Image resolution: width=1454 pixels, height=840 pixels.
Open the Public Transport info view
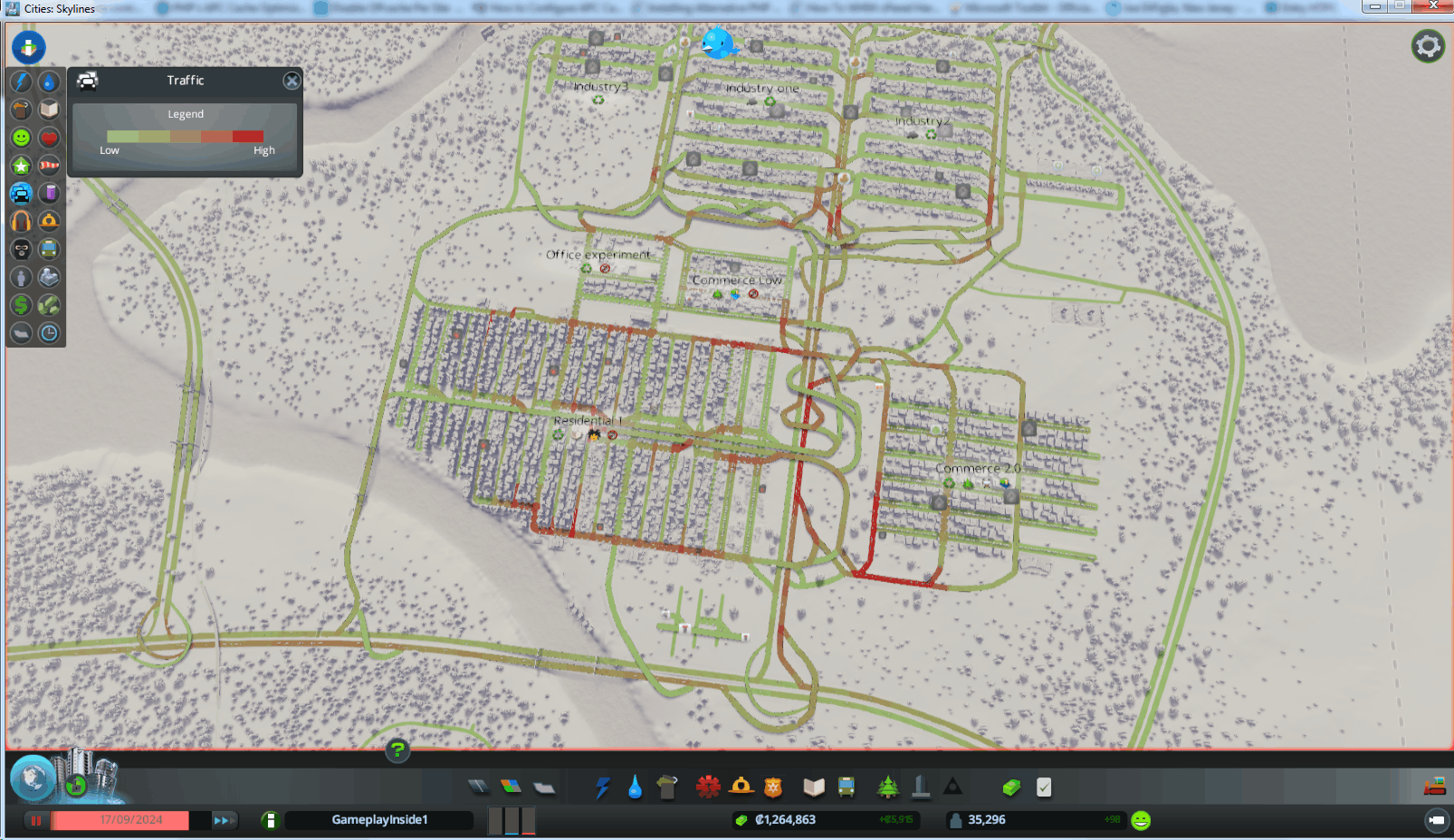pos(49,250)
